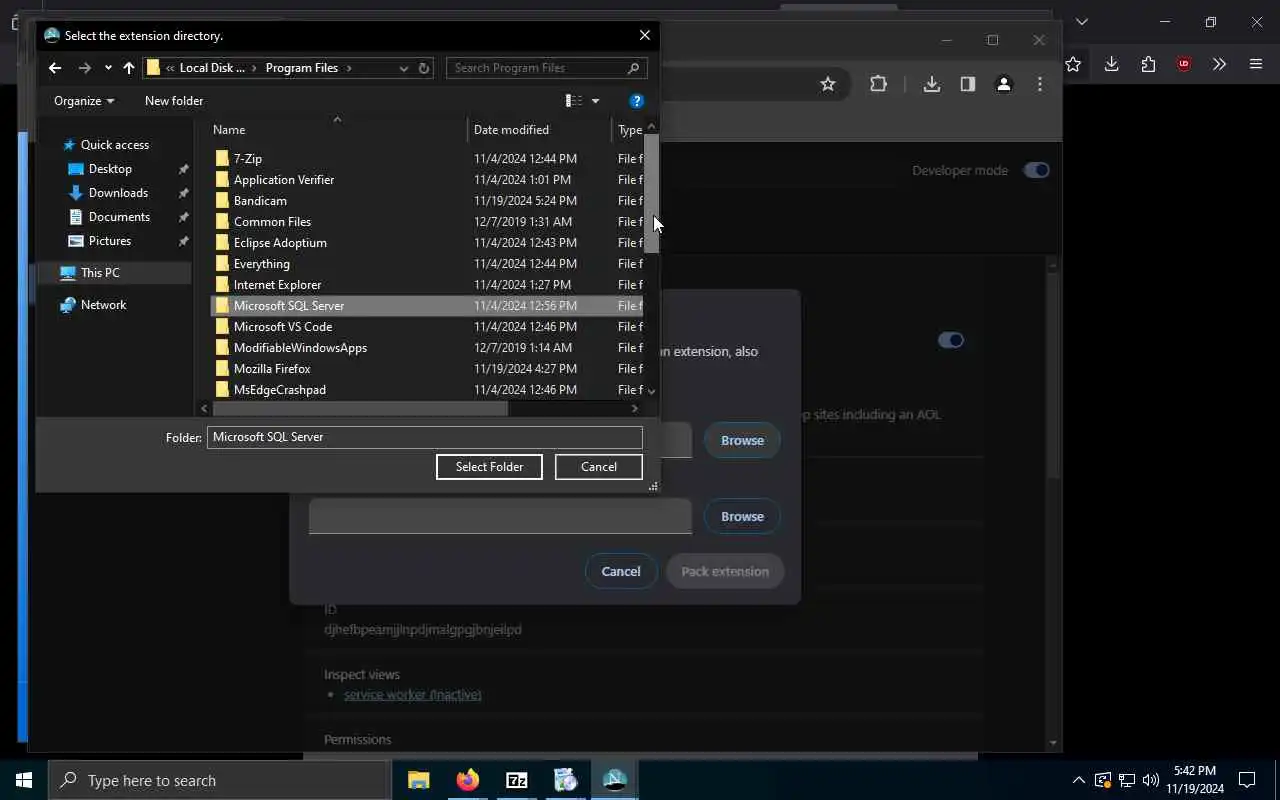Select the Everything folder
Image resolution: width=1280 pixels, height=800 pixels.
(x=261, y=264)
